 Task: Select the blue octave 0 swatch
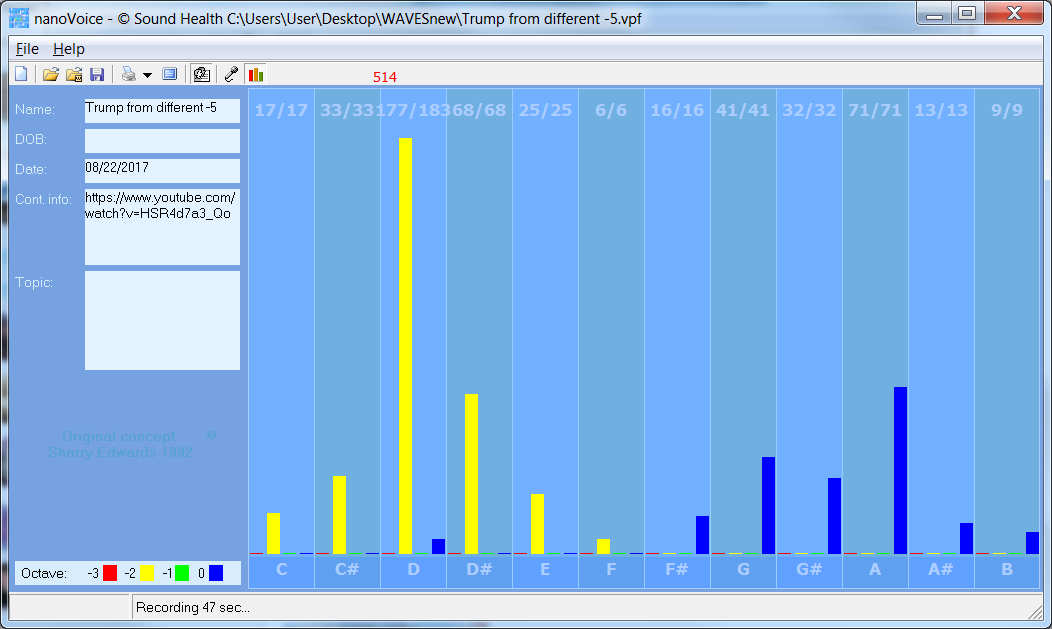pyautogui.click(x=216, y=573)
